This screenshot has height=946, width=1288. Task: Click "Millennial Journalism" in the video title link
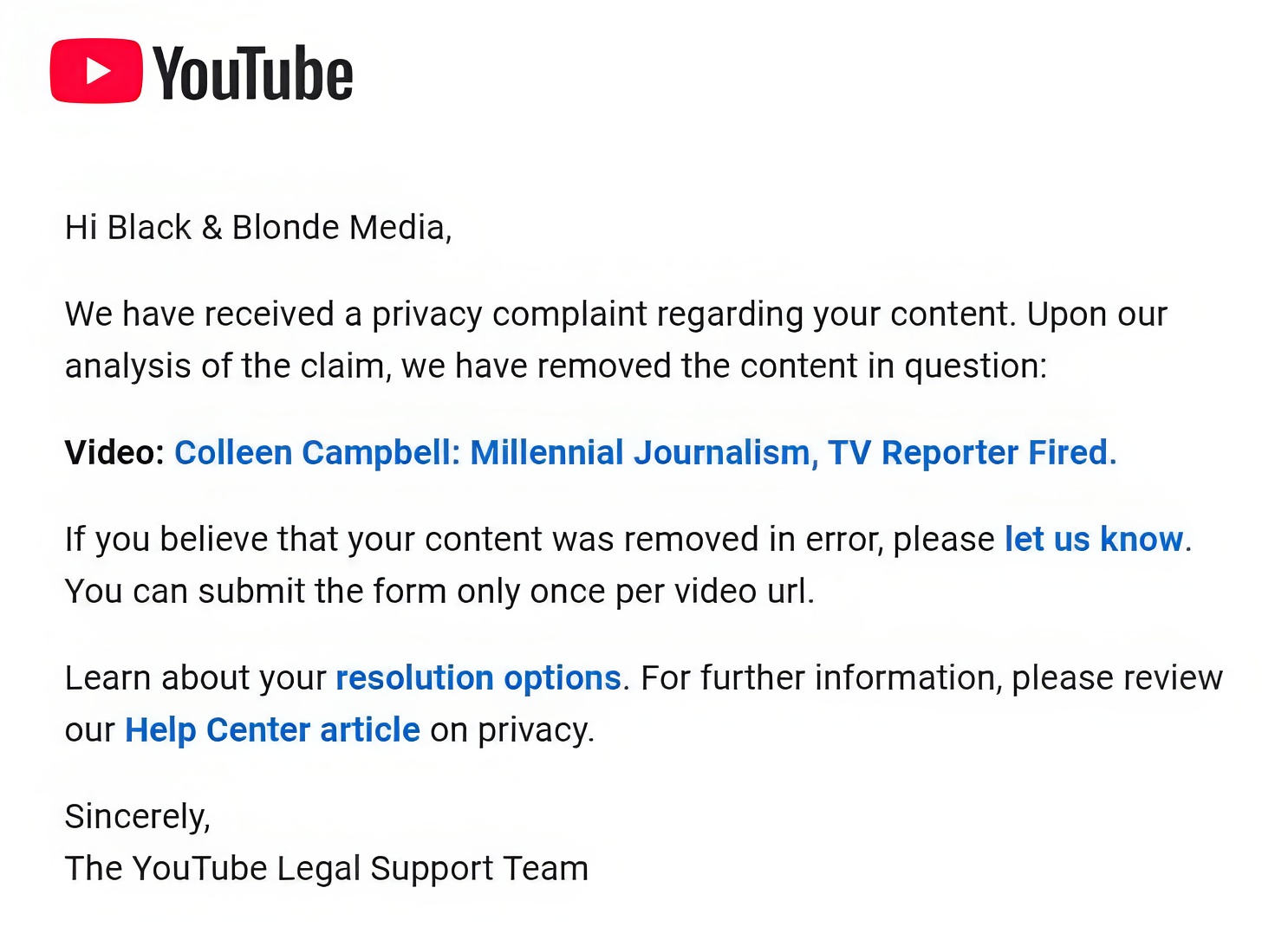(640, 453)
